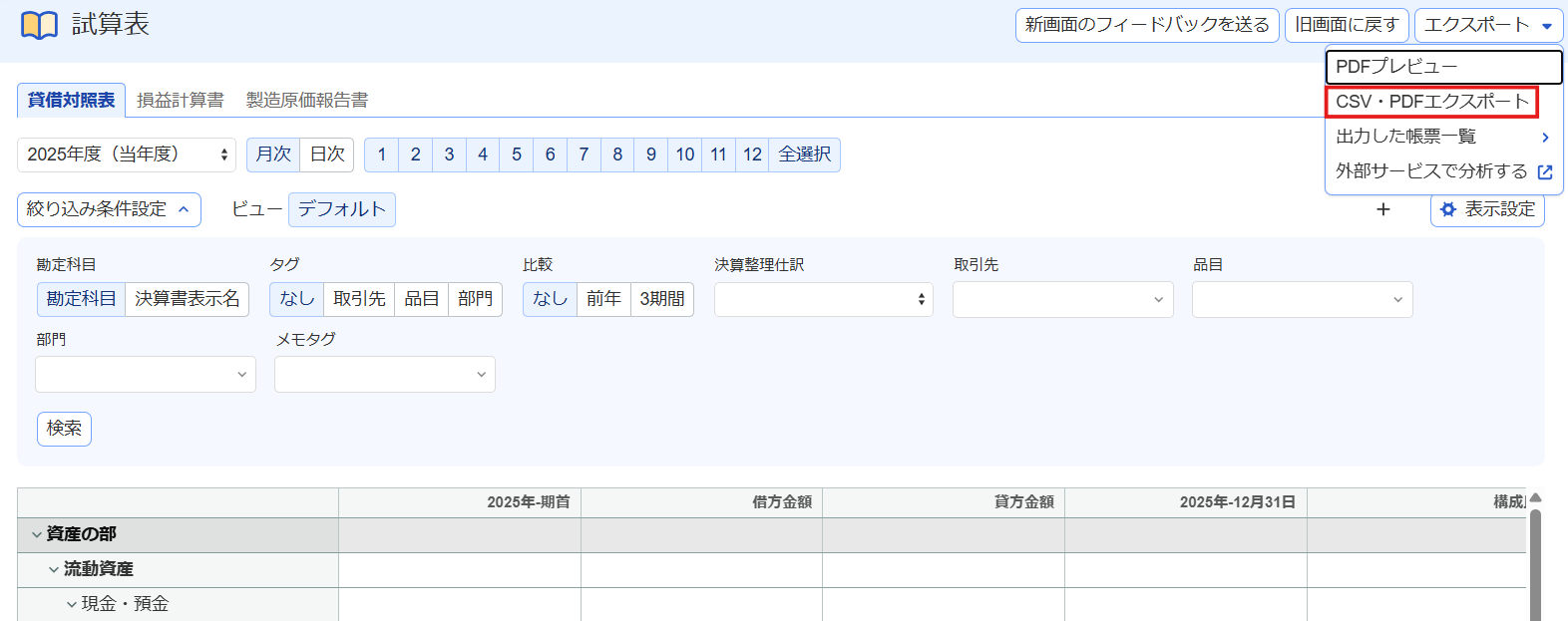Image resolution: width=1568 pixels, height=621 pixels.
Task: Click 貸方金額 column header
Action: [x=944, y=502]
